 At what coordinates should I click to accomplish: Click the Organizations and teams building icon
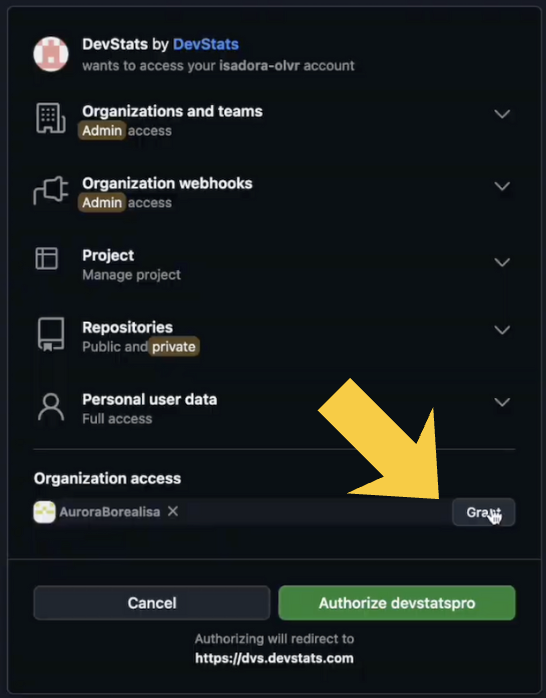[x=51, y=118]
